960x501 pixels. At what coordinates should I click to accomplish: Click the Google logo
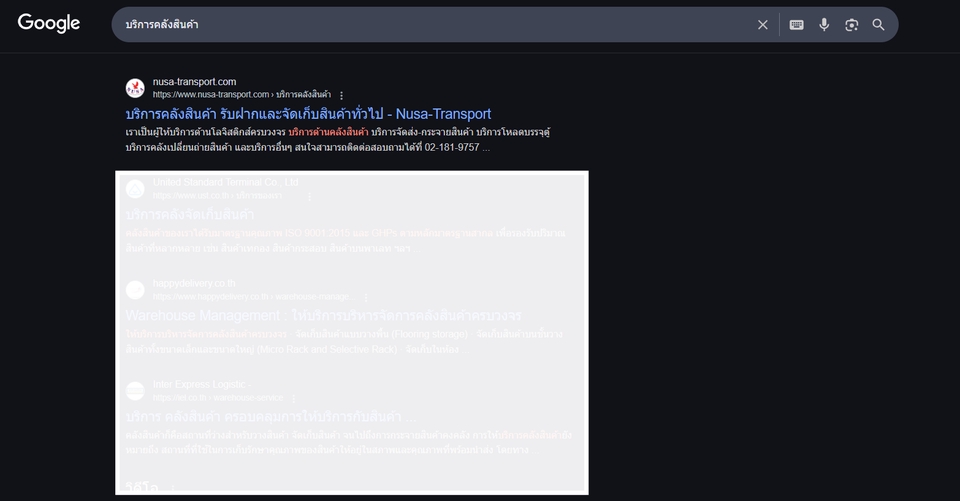click(49, 23)
